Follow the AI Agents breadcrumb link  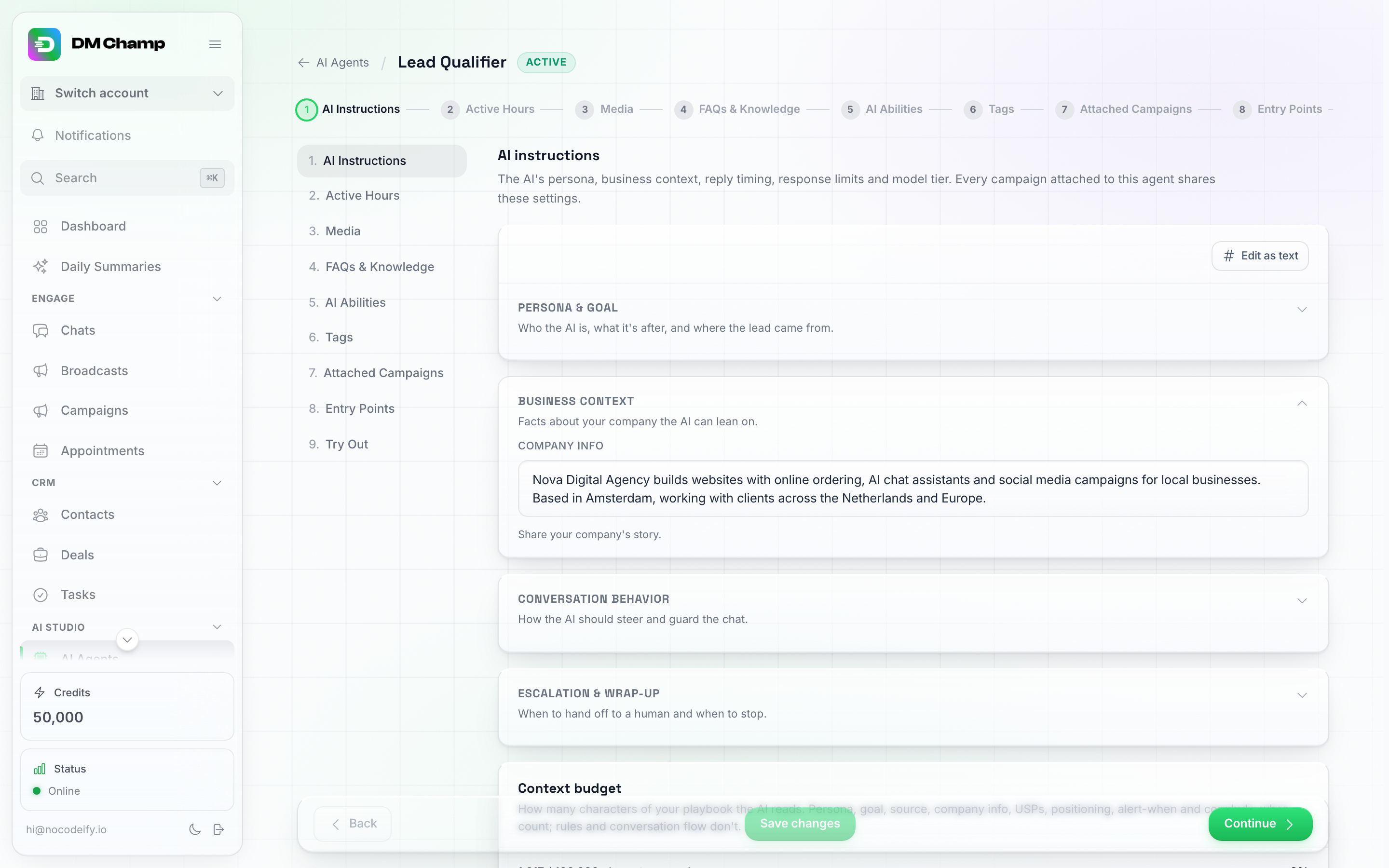(x=342, y=63)
